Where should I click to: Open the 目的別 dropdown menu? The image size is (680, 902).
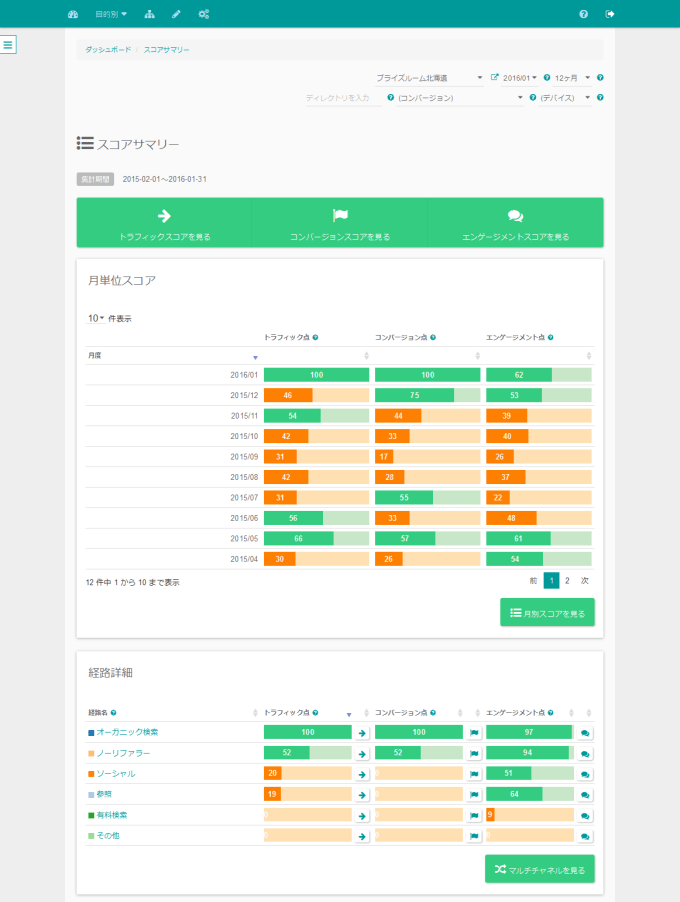111,14
